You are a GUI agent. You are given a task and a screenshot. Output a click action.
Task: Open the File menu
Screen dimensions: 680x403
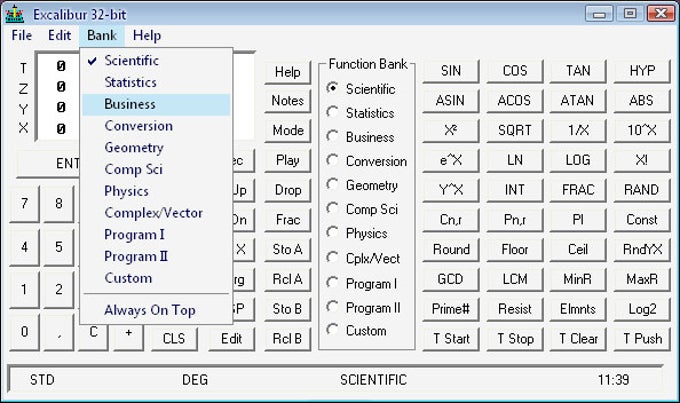(x=22, y=35)
